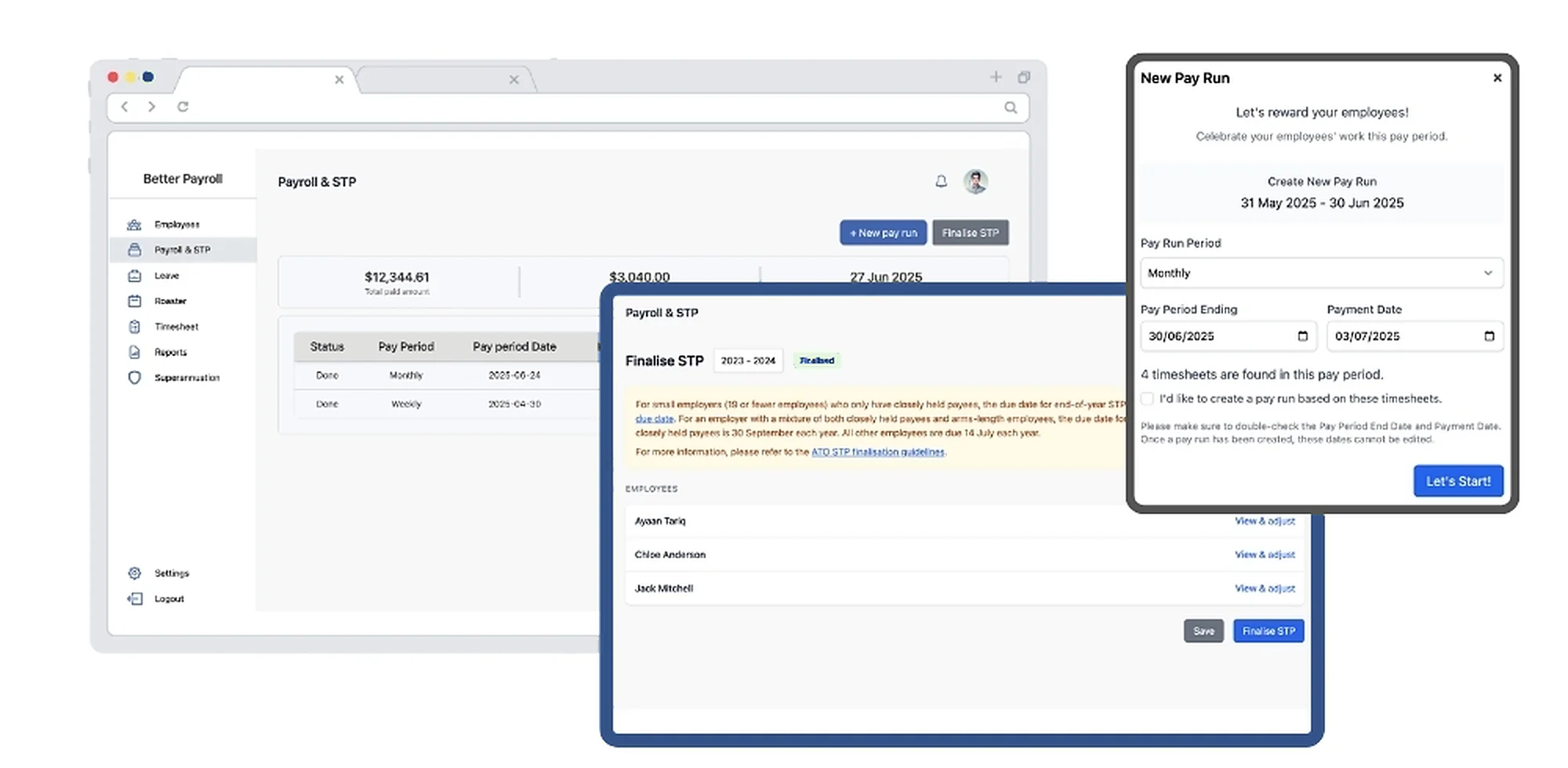View & adjust Ayaan Tariq
1568x768 pixels.
tap(1265, 521)
